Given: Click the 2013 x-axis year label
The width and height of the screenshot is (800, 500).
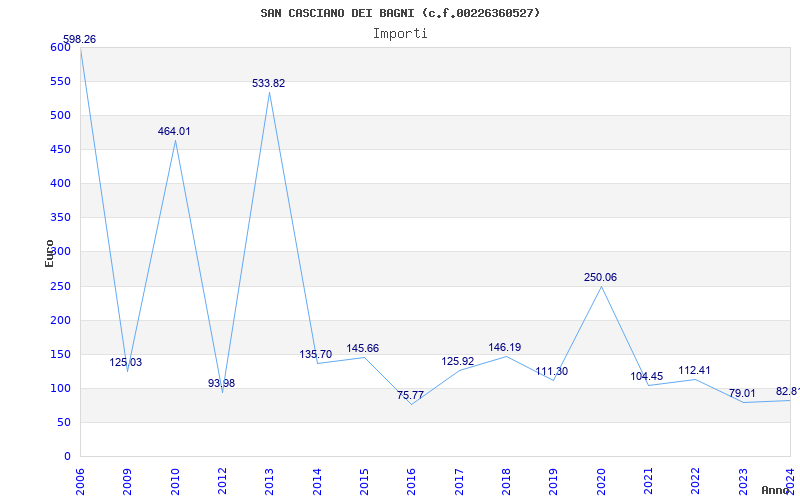Looking at the screenshot, I should tap(269, 482).
